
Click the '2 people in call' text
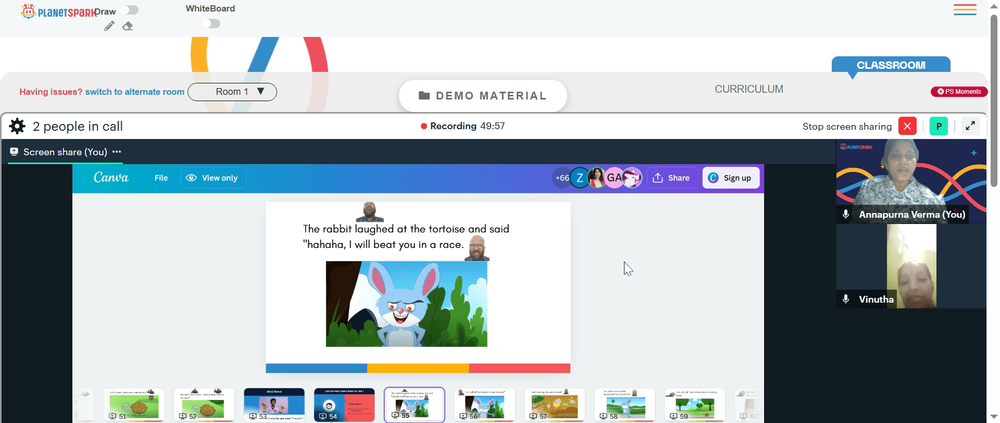[78, 126]
